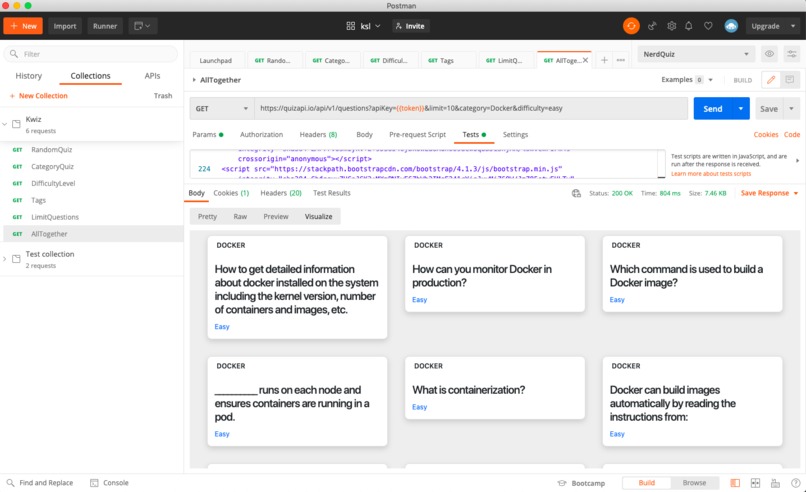
Task: Click the request URL input field
Action: pyautogui.click(x=471, y=108)
